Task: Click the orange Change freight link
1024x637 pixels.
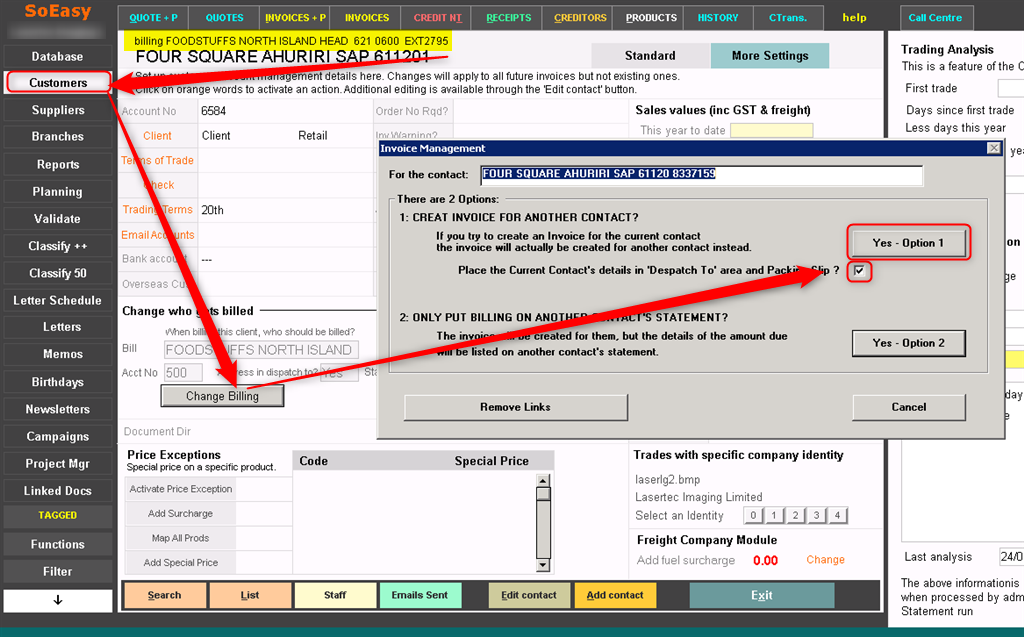Action: 825,560
